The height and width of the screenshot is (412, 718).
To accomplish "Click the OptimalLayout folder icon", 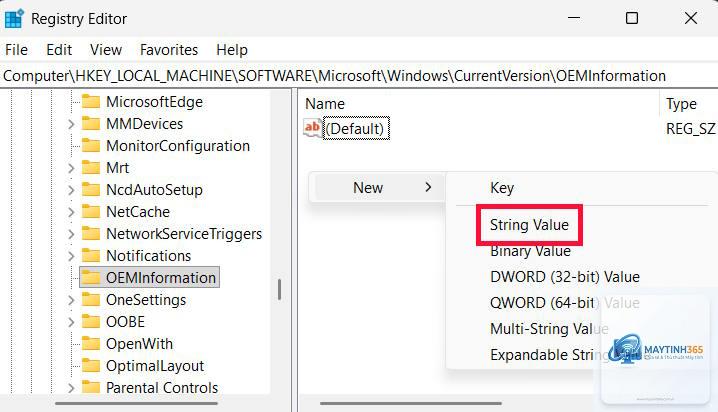I will [x=91, y=366].
